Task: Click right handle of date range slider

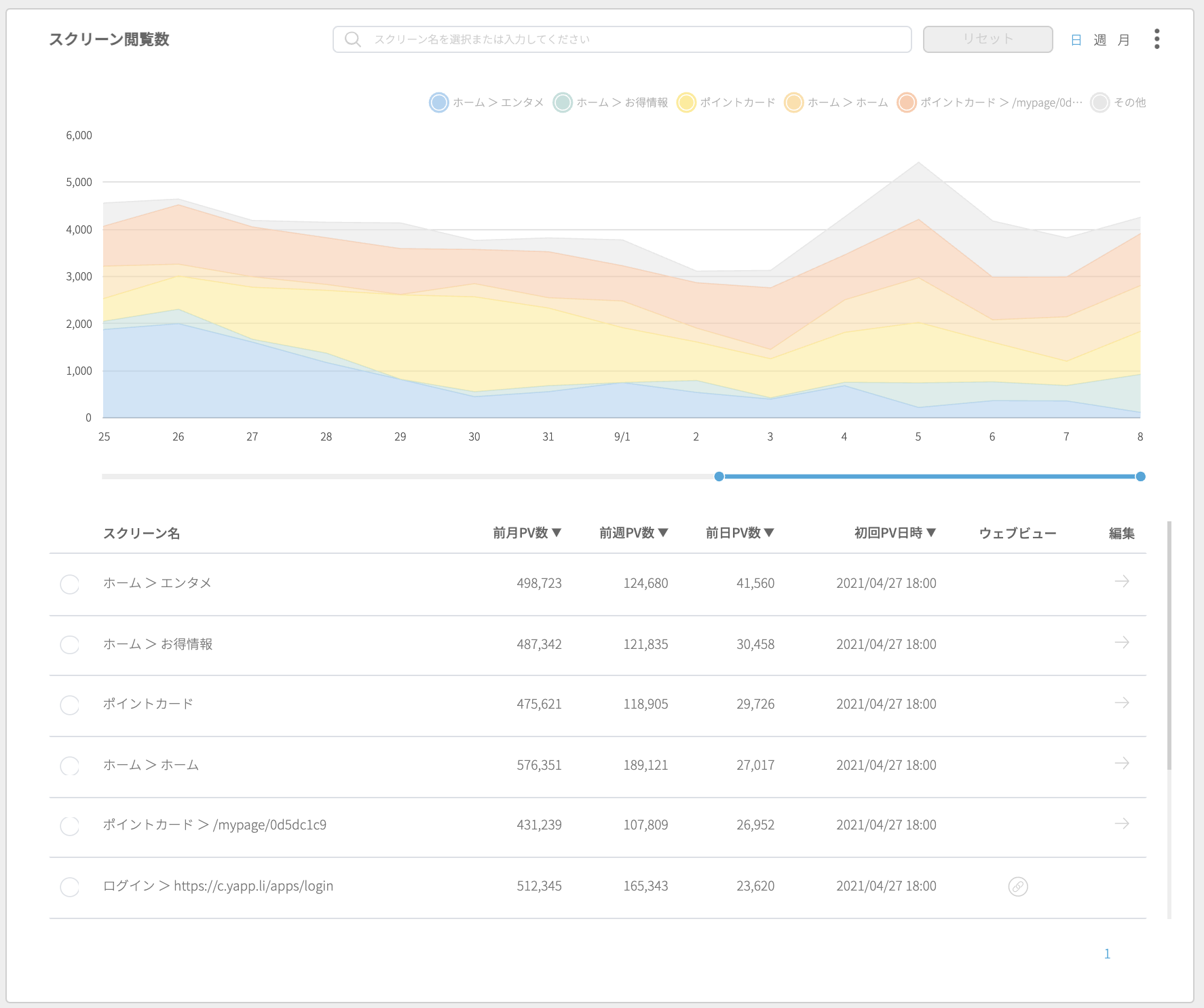Action: click(x=1140, y=477)
